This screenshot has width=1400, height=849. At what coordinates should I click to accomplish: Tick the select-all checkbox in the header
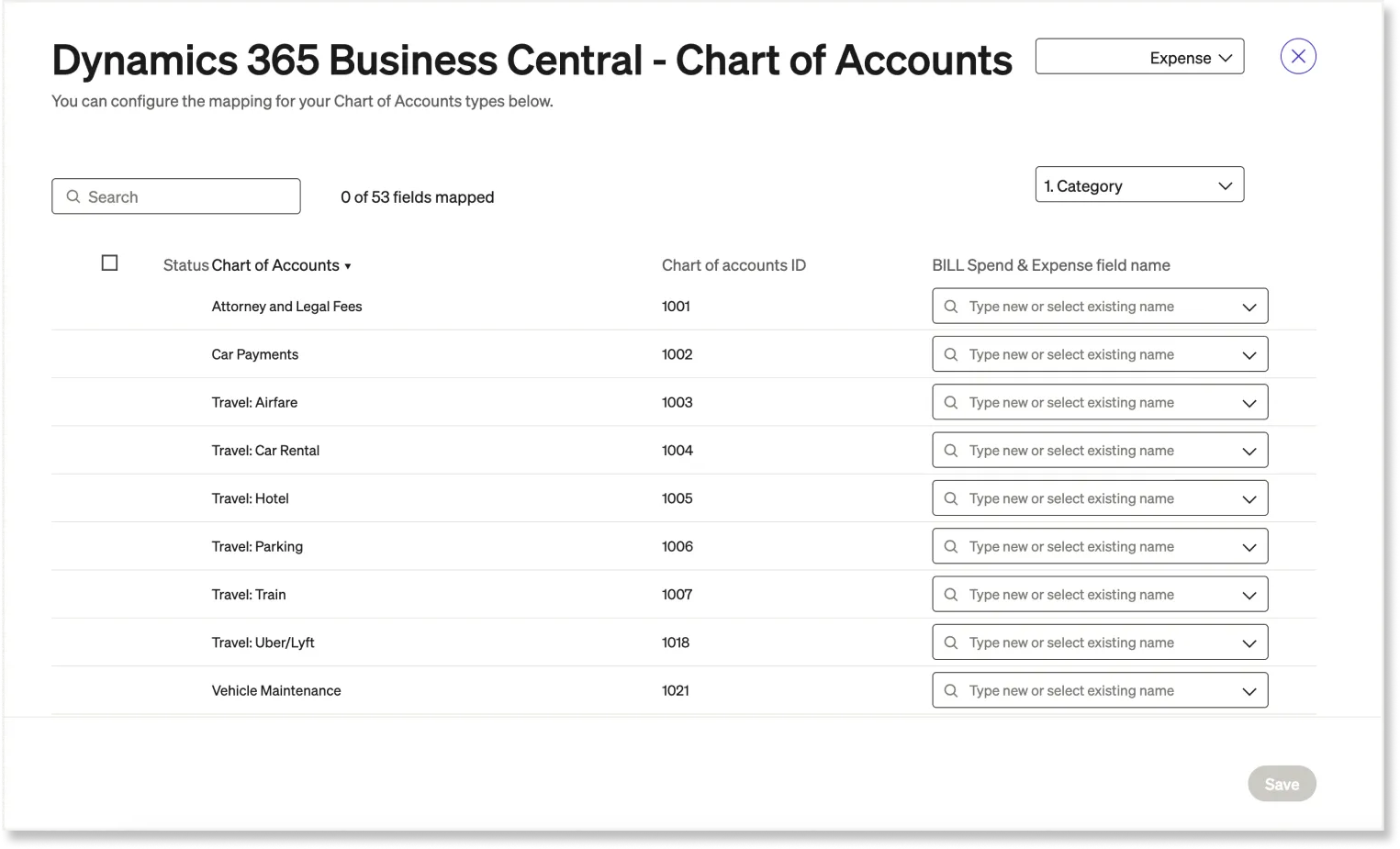[109, 263]
